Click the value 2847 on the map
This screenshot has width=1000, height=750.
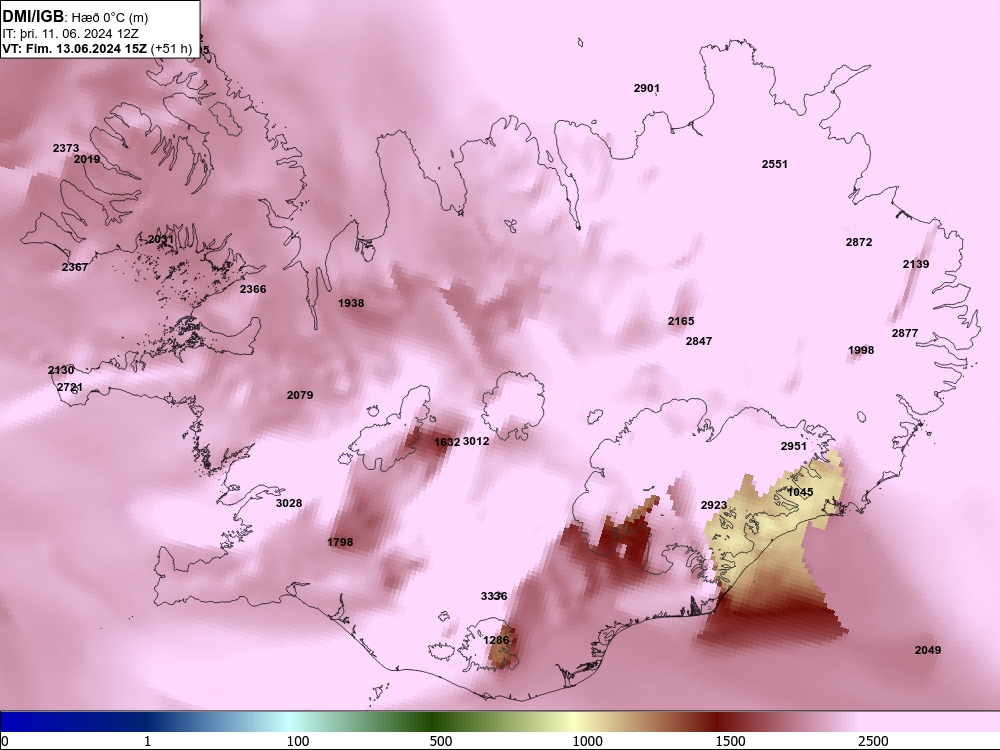coord(698,341)
